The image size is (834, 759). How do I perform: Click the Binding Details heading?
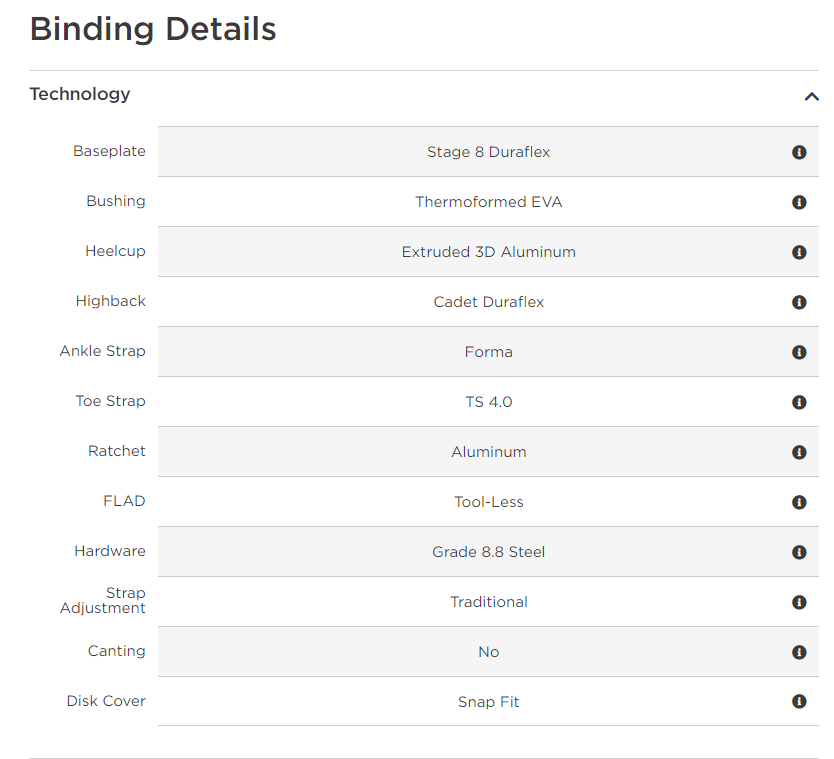click(x=153, y=29)
